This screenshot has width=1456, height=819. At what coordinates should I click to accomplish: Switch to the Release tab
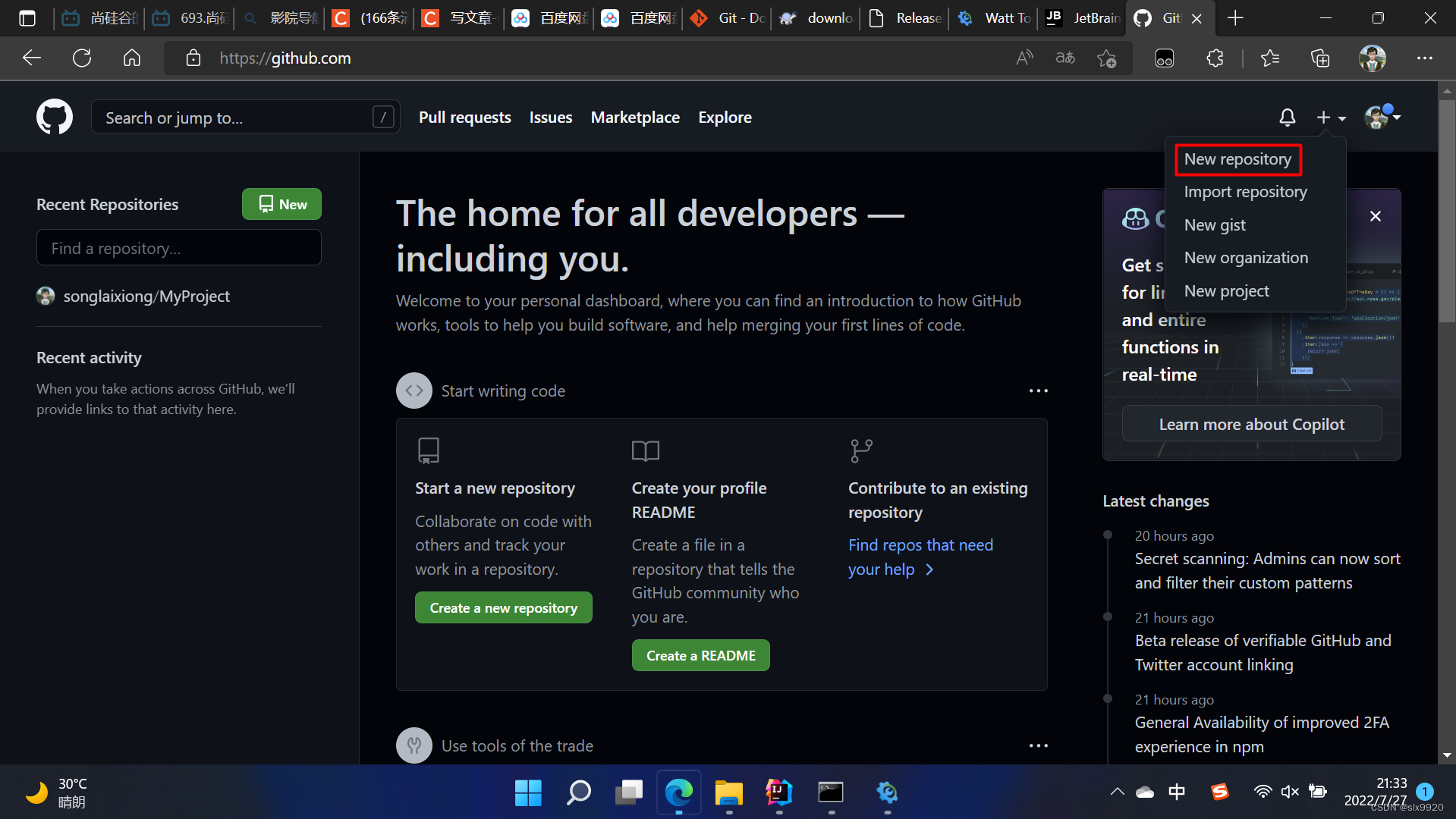[x=904, y=18]
